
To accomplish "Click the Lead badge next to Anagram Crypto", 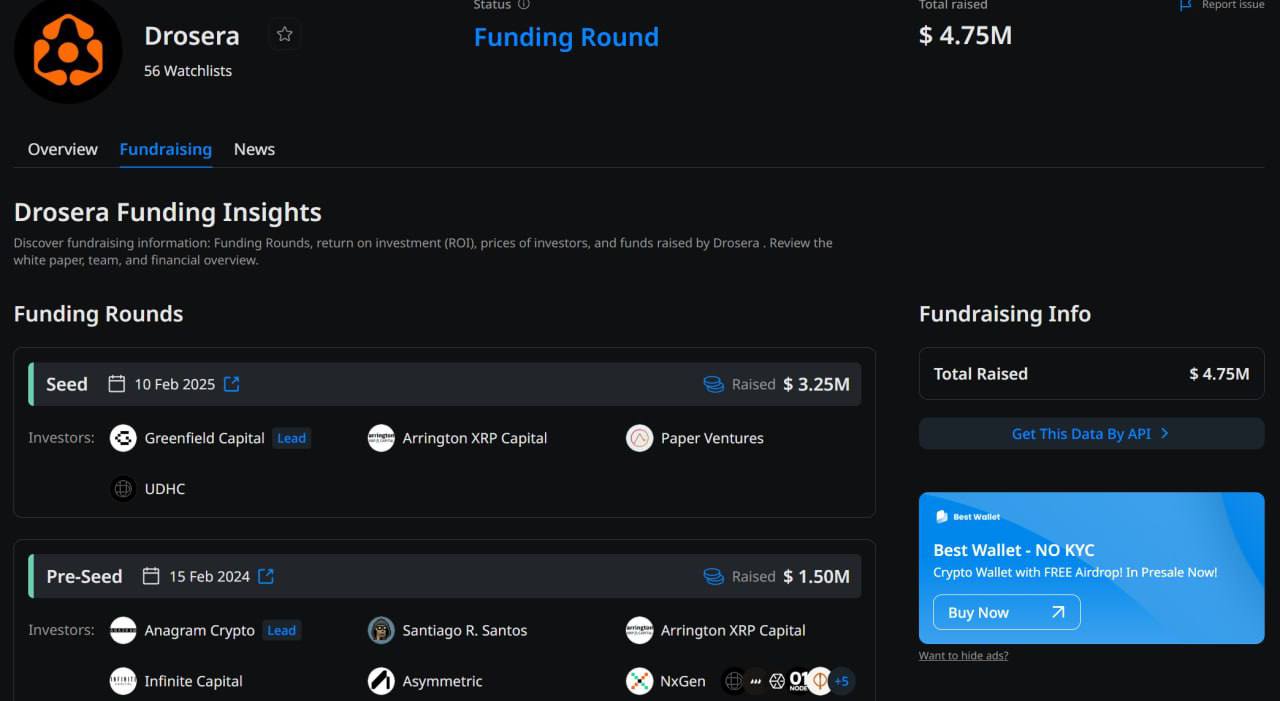I will click(x=281, y=630).
